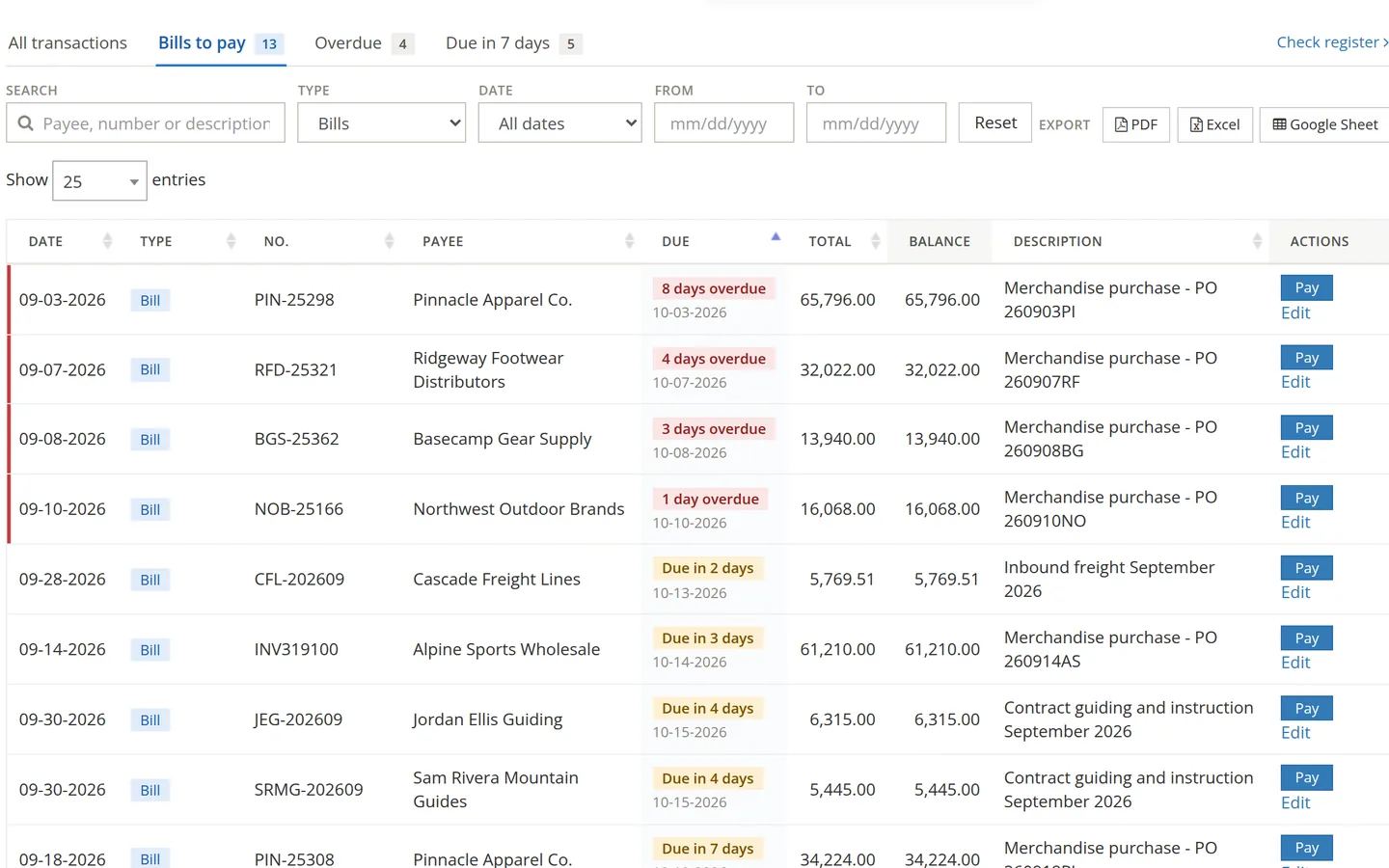The width and height of the screenshot is (1389, 868).
Task: Click the 1 day overdue badge
Action: click(x=710, y=499)
